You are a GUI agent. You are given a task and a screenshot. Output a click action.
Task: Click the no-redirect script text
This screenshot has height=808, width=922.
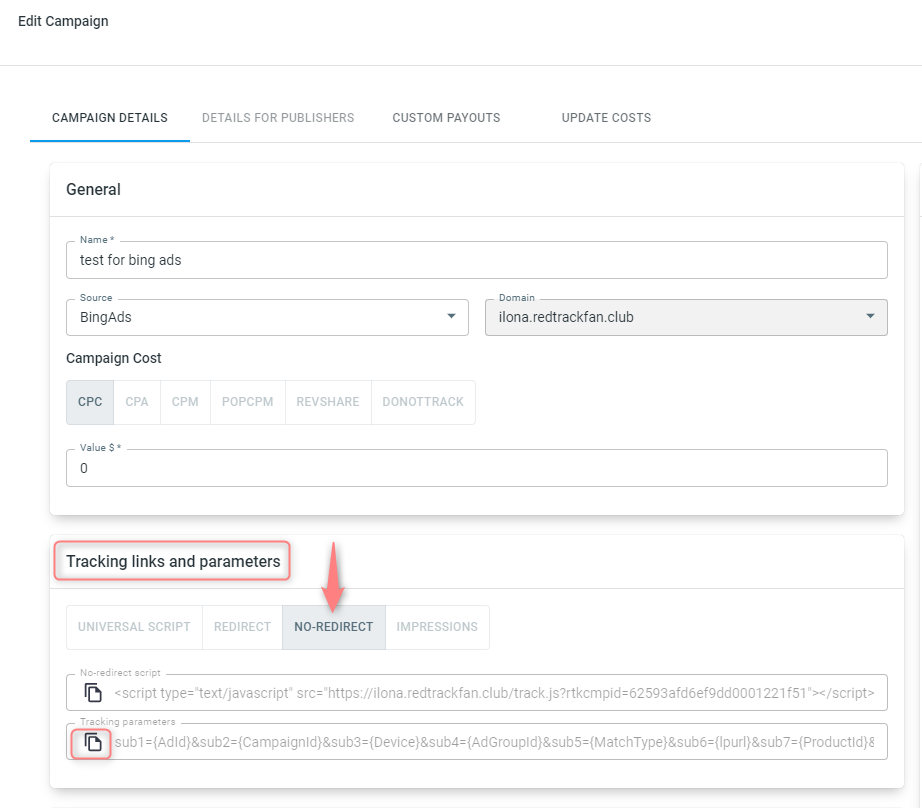click(x=494, y=693)
